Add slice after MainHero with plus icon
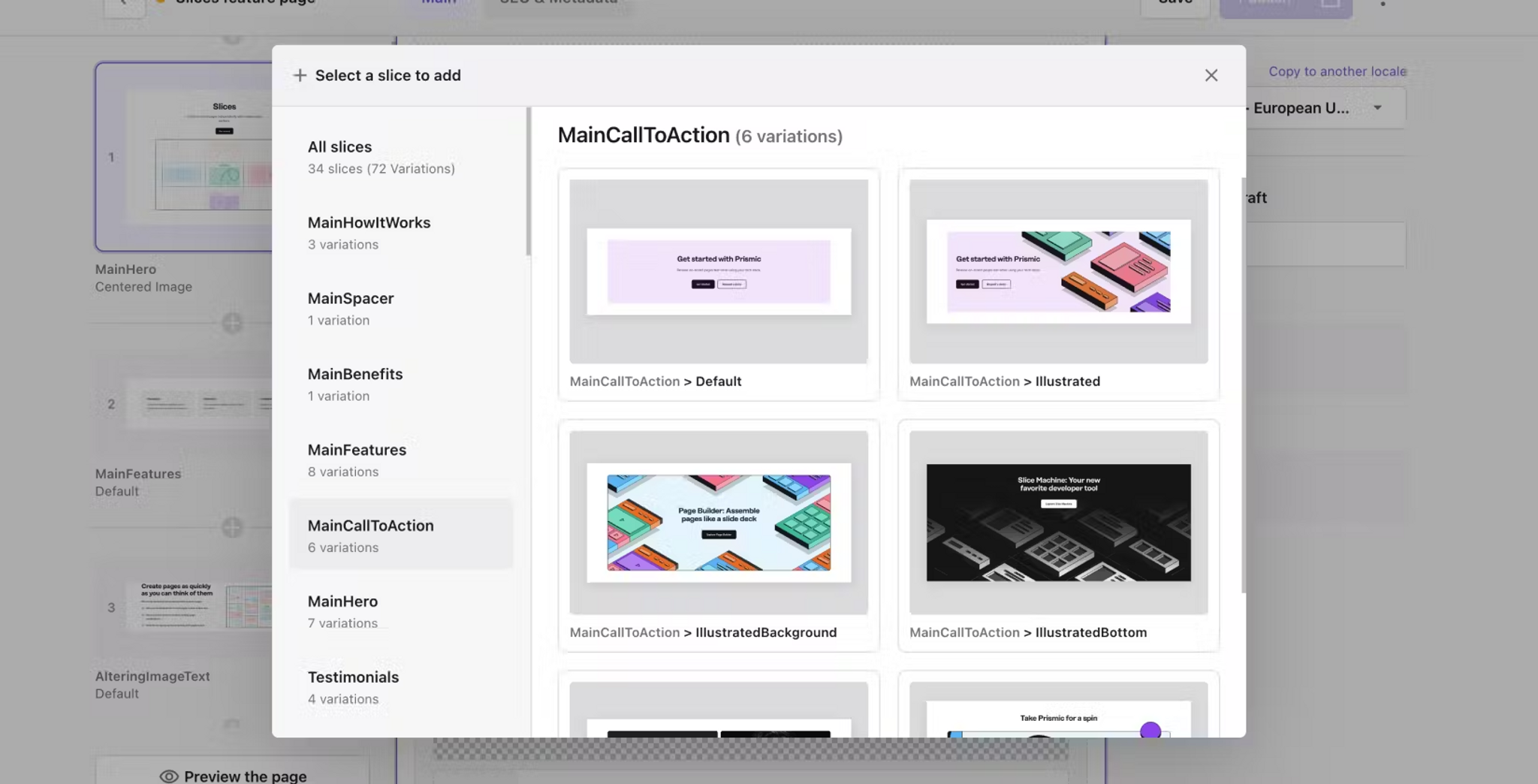Image resolution: width=1538 pixels, height=784 pixels. [232, 324]
